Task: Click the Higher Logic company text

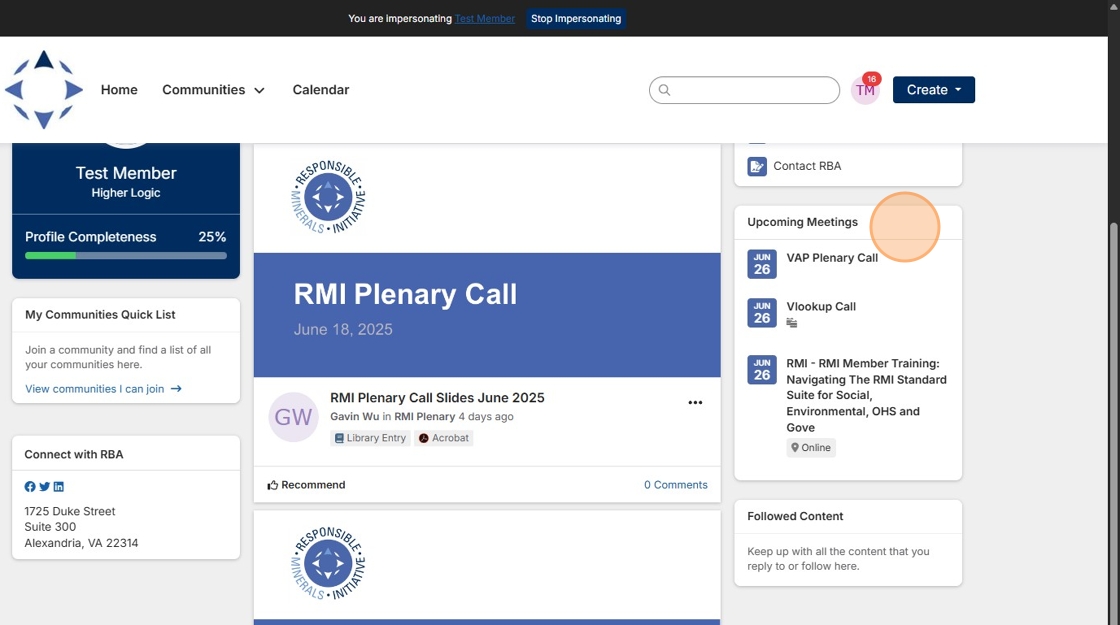Action: 126,193
